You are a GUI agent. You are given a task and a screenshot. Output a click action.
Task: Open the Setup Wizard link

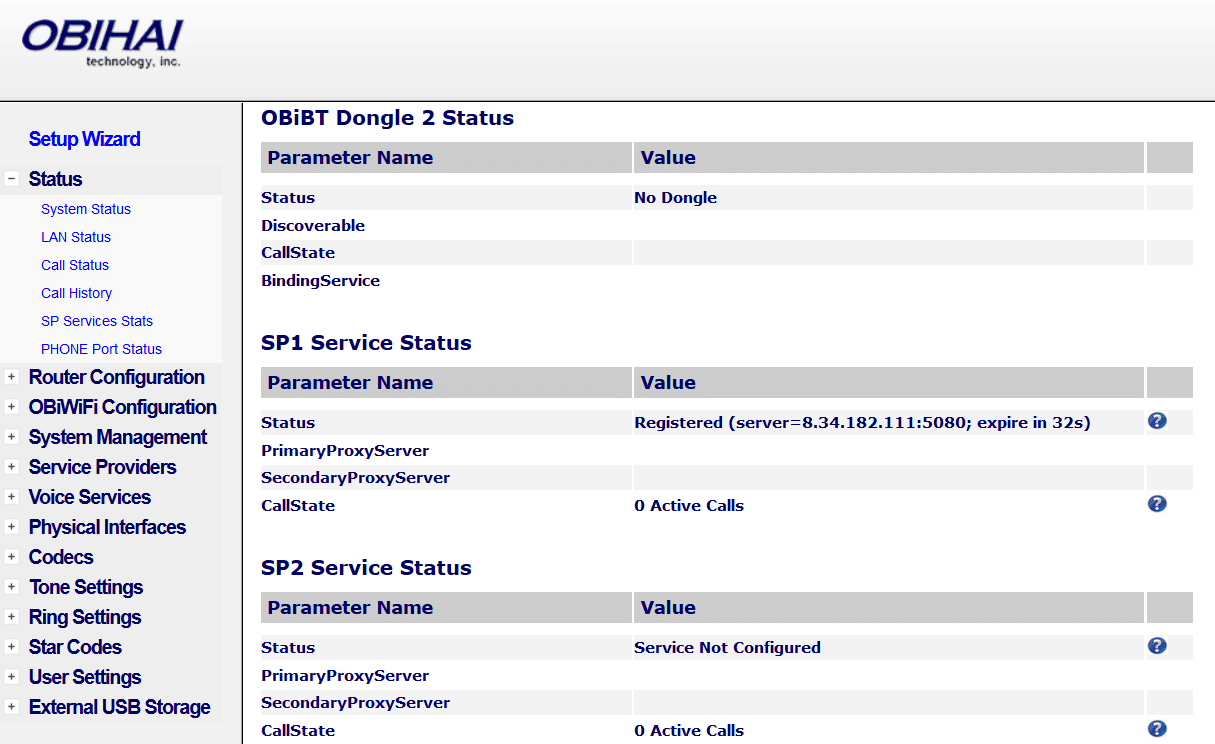point(84,139)
